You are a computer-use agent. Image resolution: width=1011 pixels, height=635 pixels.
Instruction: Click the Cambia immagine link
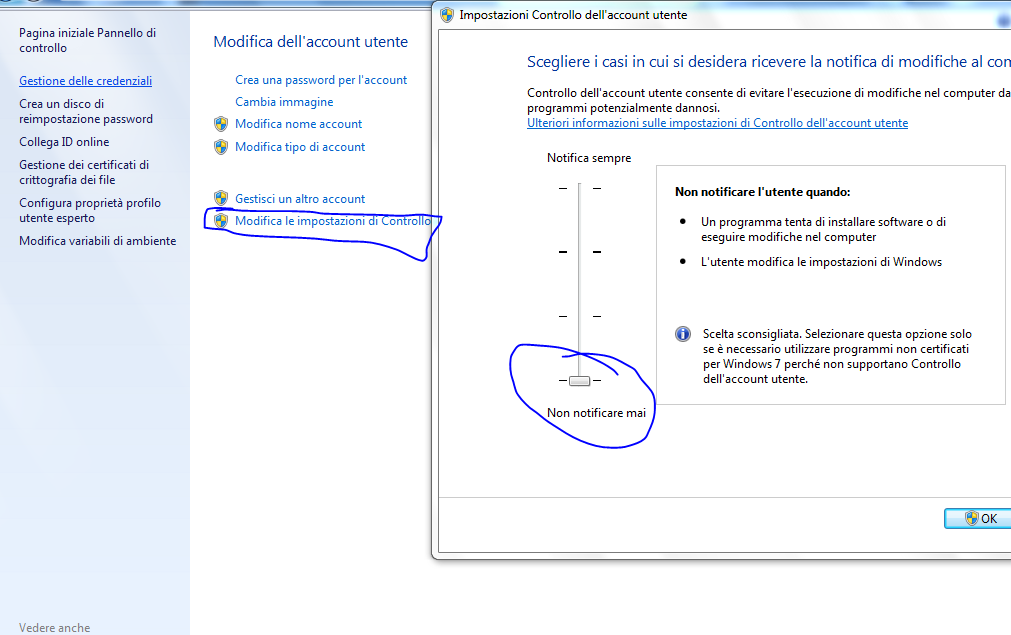click(284, 102)
